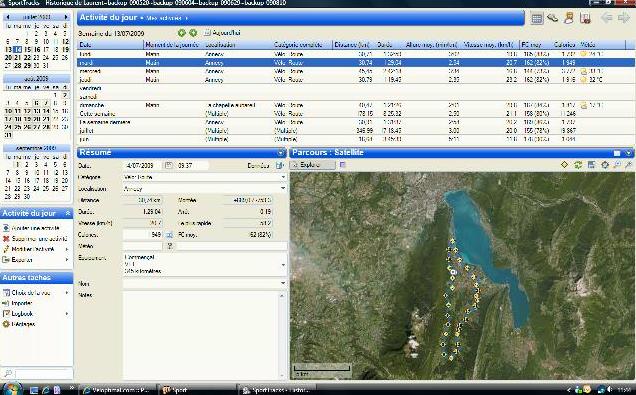Click the calories calculator icon

click(x=170, y=234)
